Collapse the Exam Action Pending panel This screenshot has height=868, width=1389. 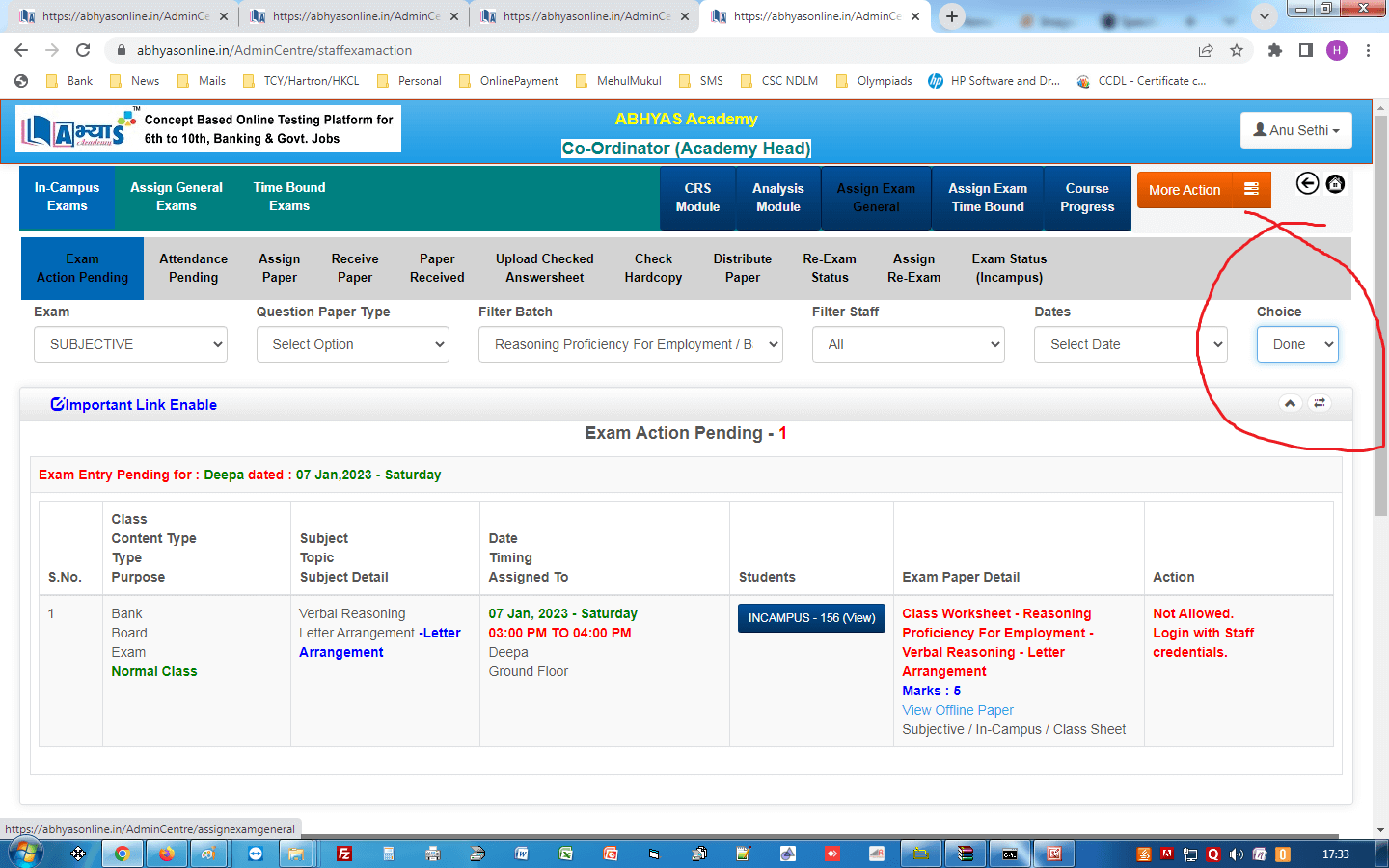(x=1290, y=403)
